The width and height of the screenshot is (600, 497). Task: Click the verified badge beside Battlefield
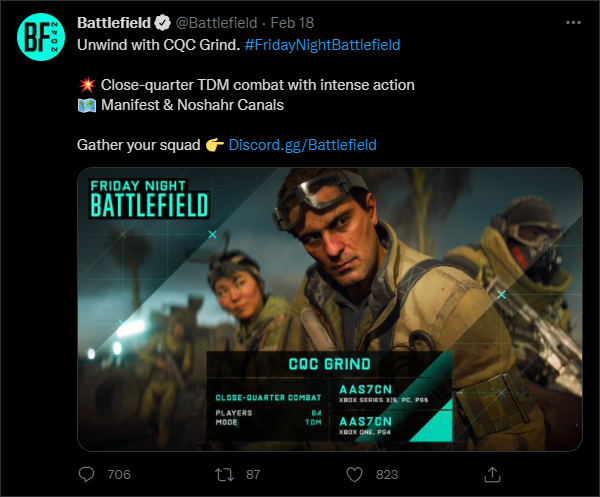[160, 22]
